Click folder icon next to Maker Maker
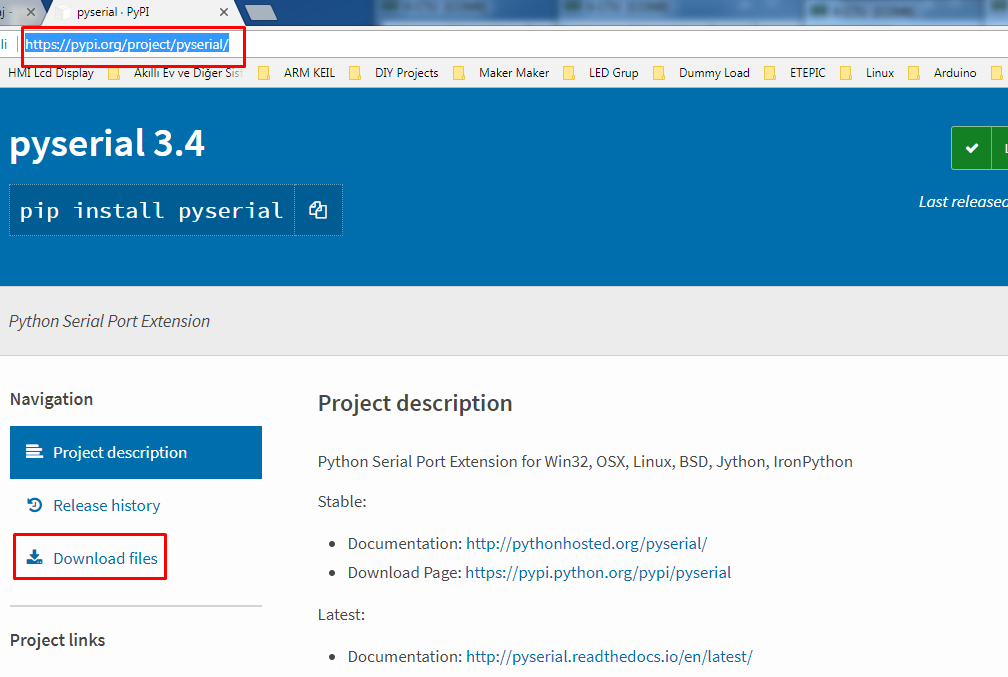Screen dimensions: 1008x677 click(x=458, y=73)
